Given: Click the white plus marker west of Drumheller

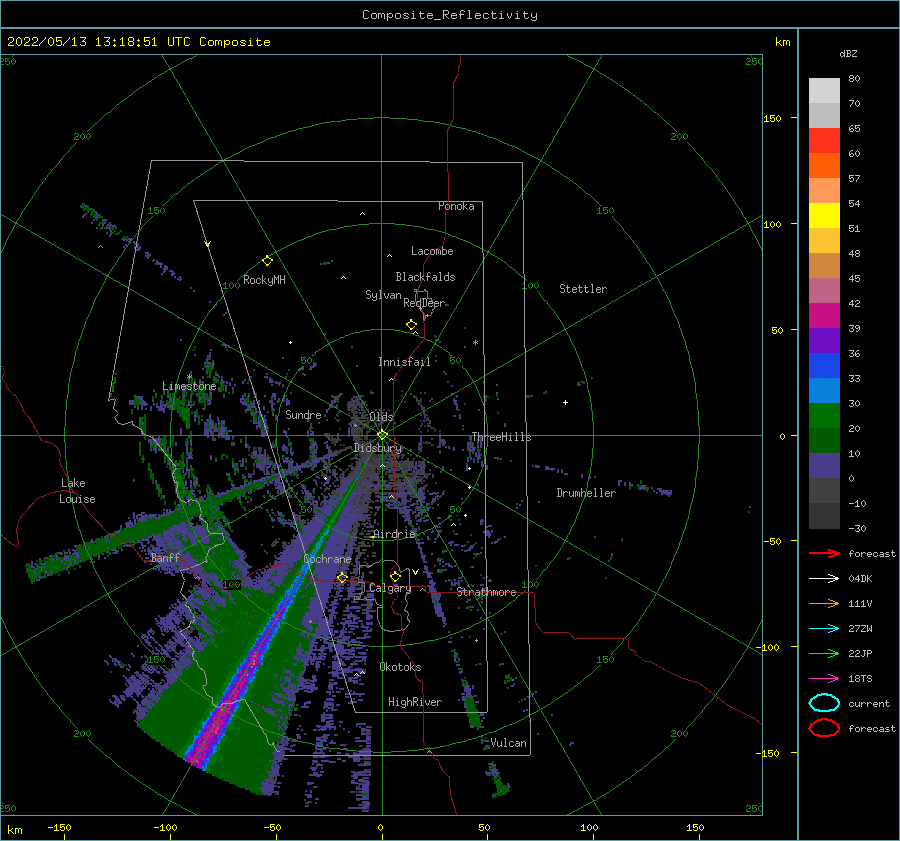Looking at the screenshot, I should (x=565, y=402).
